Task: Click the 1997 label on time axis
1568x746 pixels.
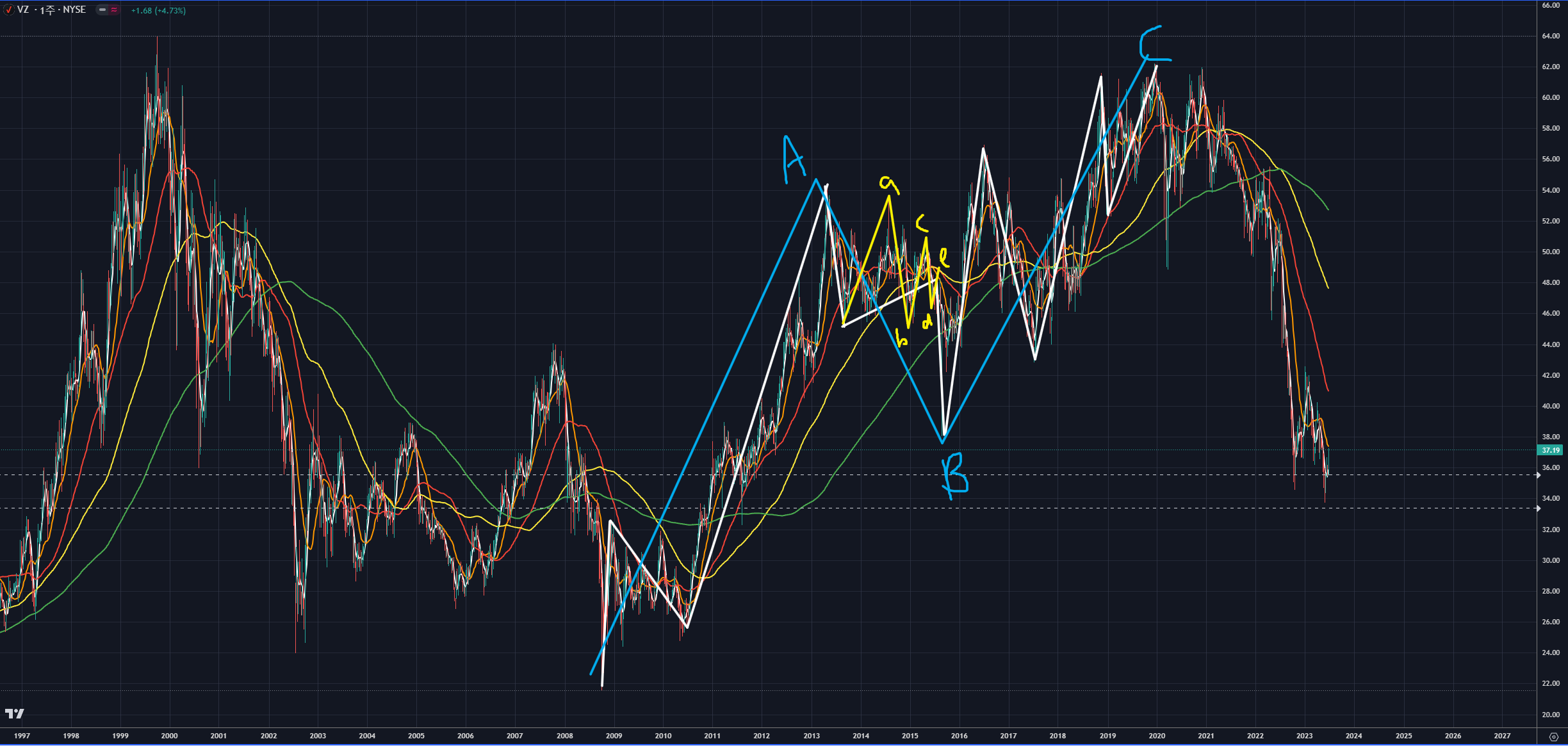Action: pos(22,736)
